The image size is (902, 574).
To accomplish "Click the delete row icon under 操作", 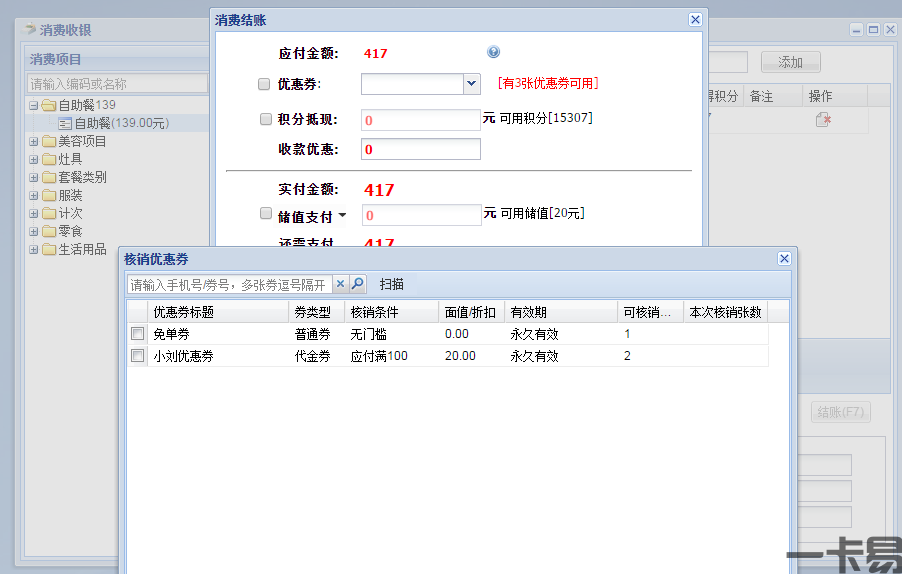I will pos(823,120).
